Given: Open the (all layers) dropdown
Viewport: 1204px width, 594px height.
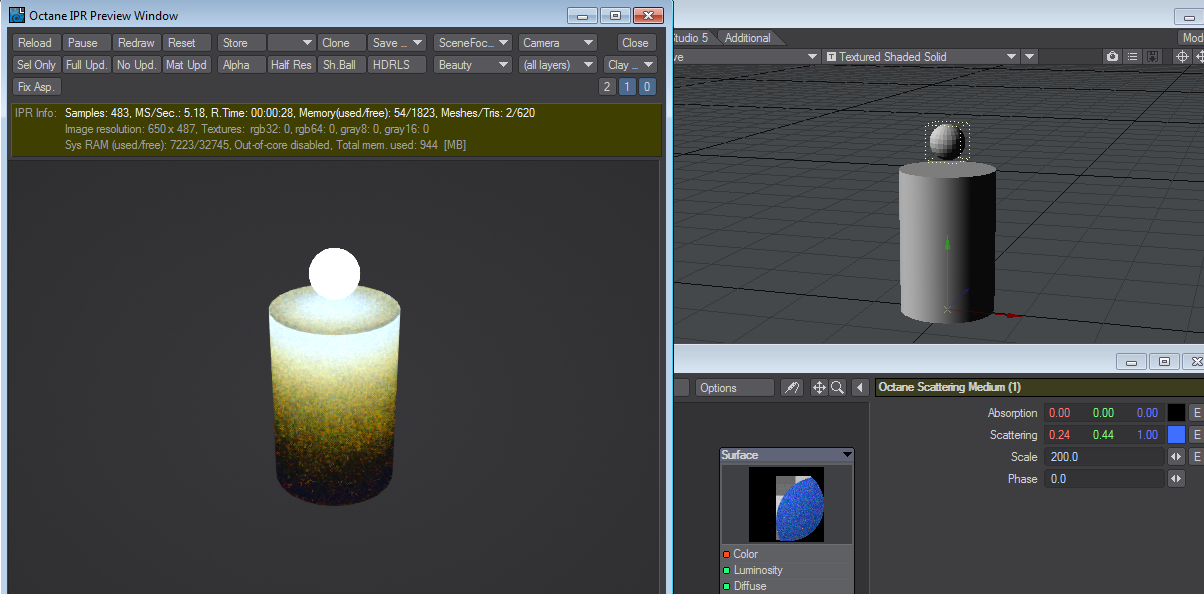Looking at the screenshot, I should (x=557, y=65).
